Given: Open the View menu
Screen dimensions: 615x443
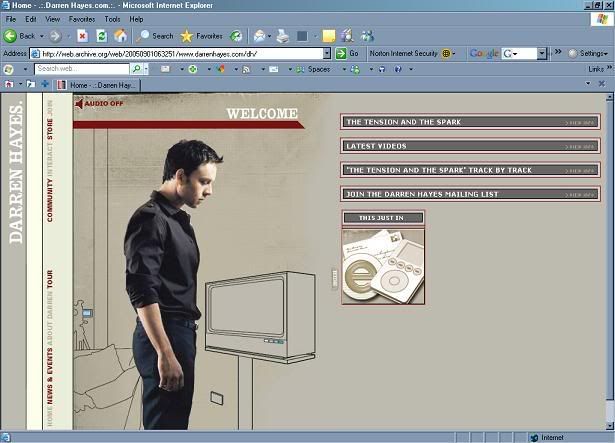Looking at the screenshot, I should [x=52, y=19].
